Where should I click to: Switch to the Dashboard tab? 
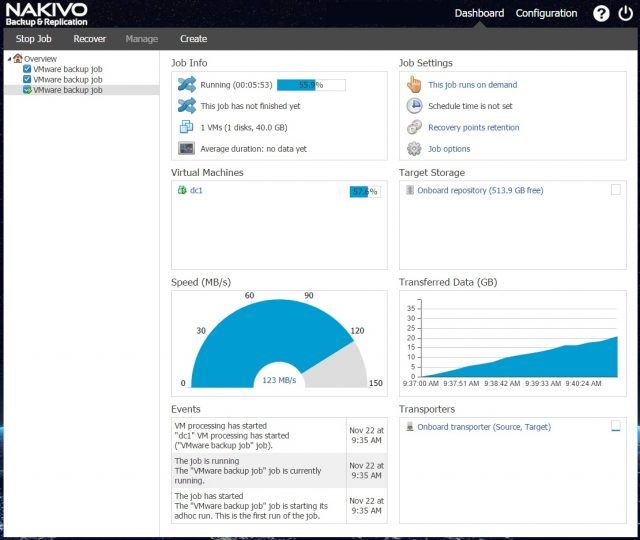[479, 13]
